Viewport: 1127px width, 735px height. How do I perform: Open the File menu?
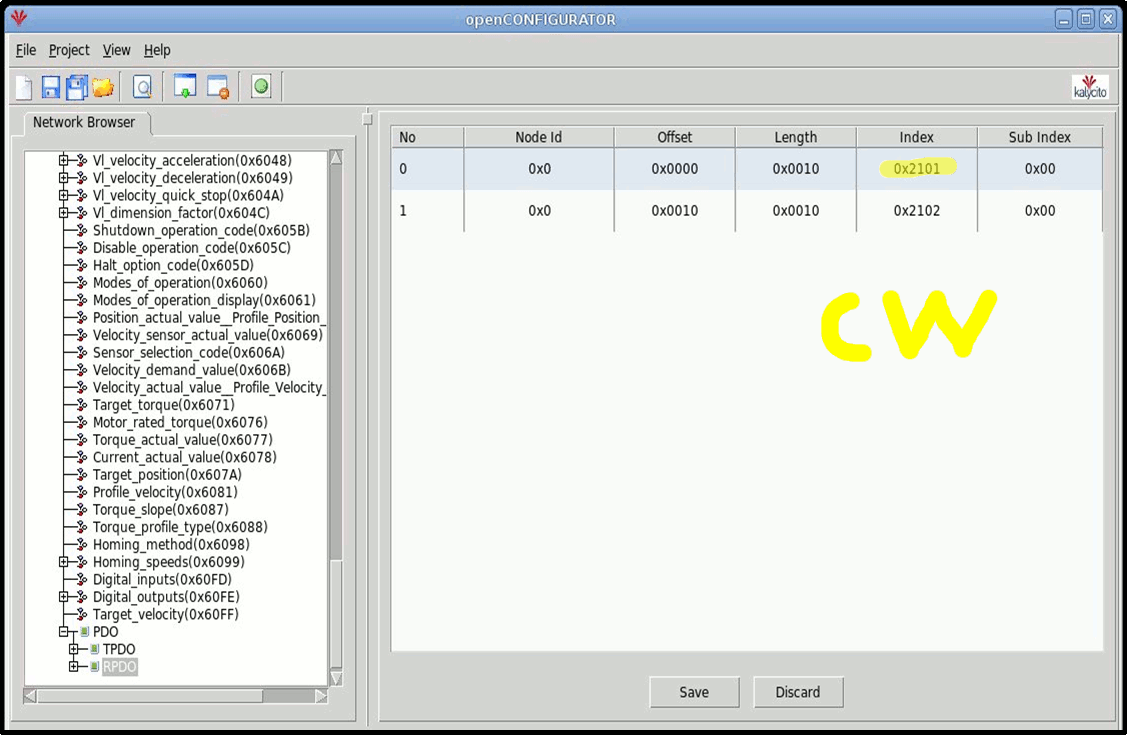tap(26, 50)
